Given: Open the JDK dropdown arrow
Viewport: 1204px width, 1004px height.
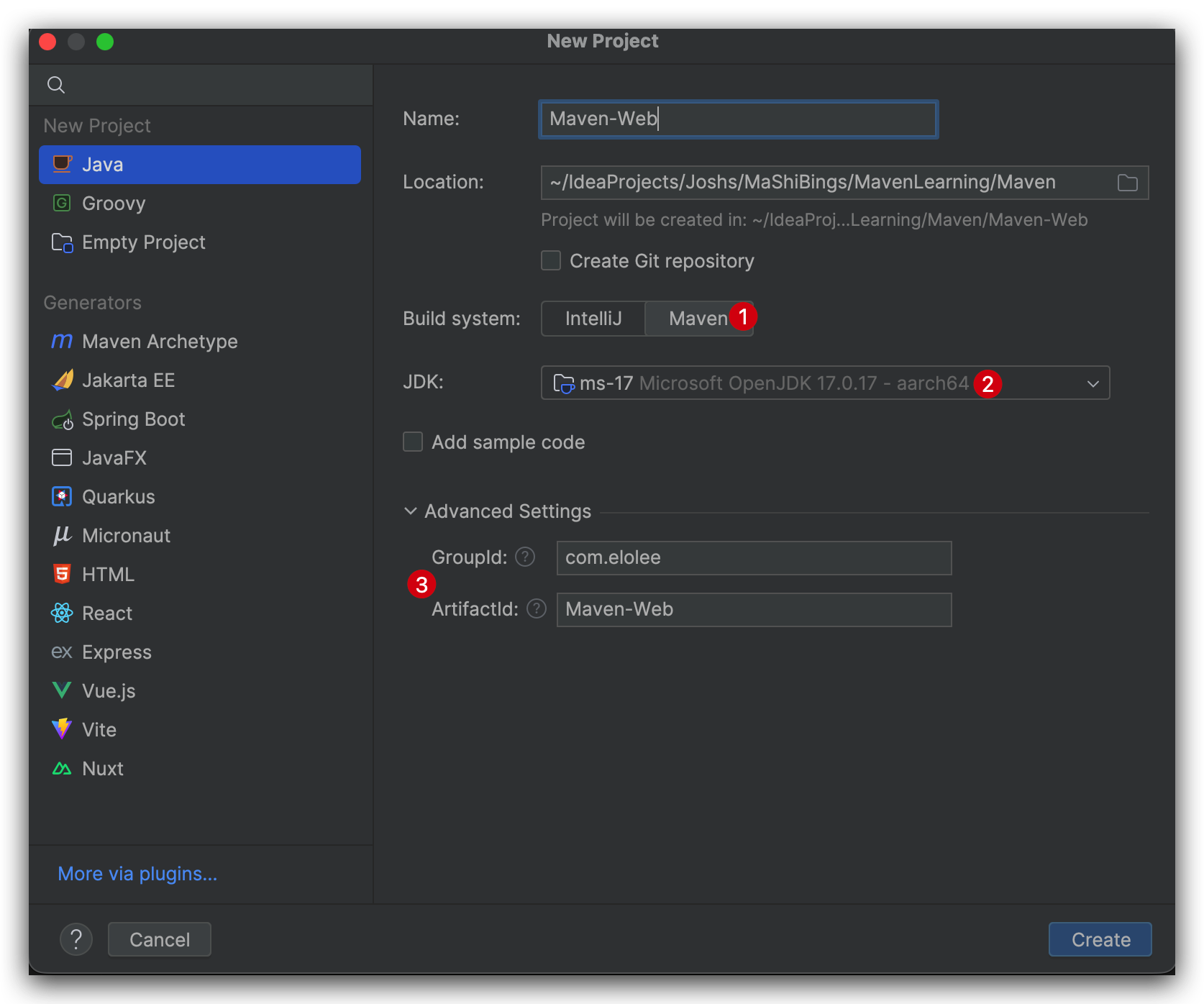Looking at the screenshot, I should coord(1093,383).
